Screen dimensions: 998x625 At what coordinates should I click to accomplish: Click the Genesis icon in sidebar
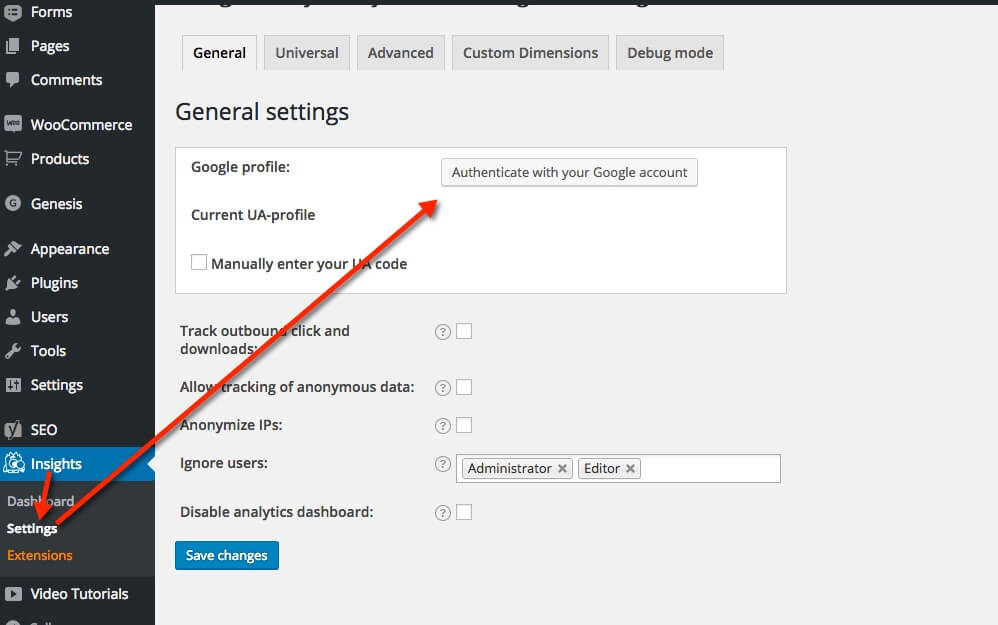pos(13,204)
